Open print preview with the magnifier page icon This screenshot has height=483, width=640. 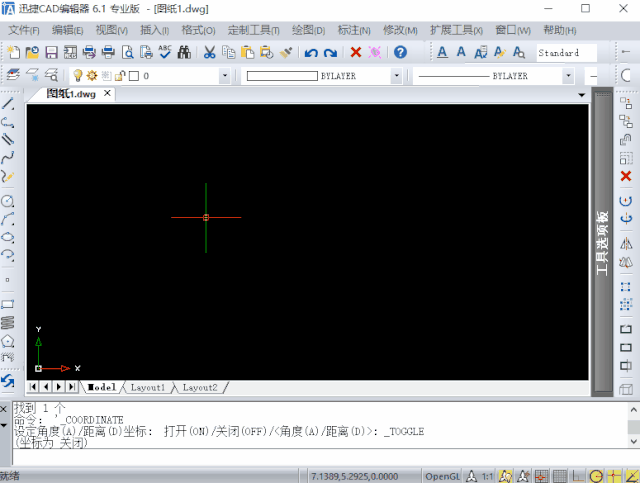128,52
